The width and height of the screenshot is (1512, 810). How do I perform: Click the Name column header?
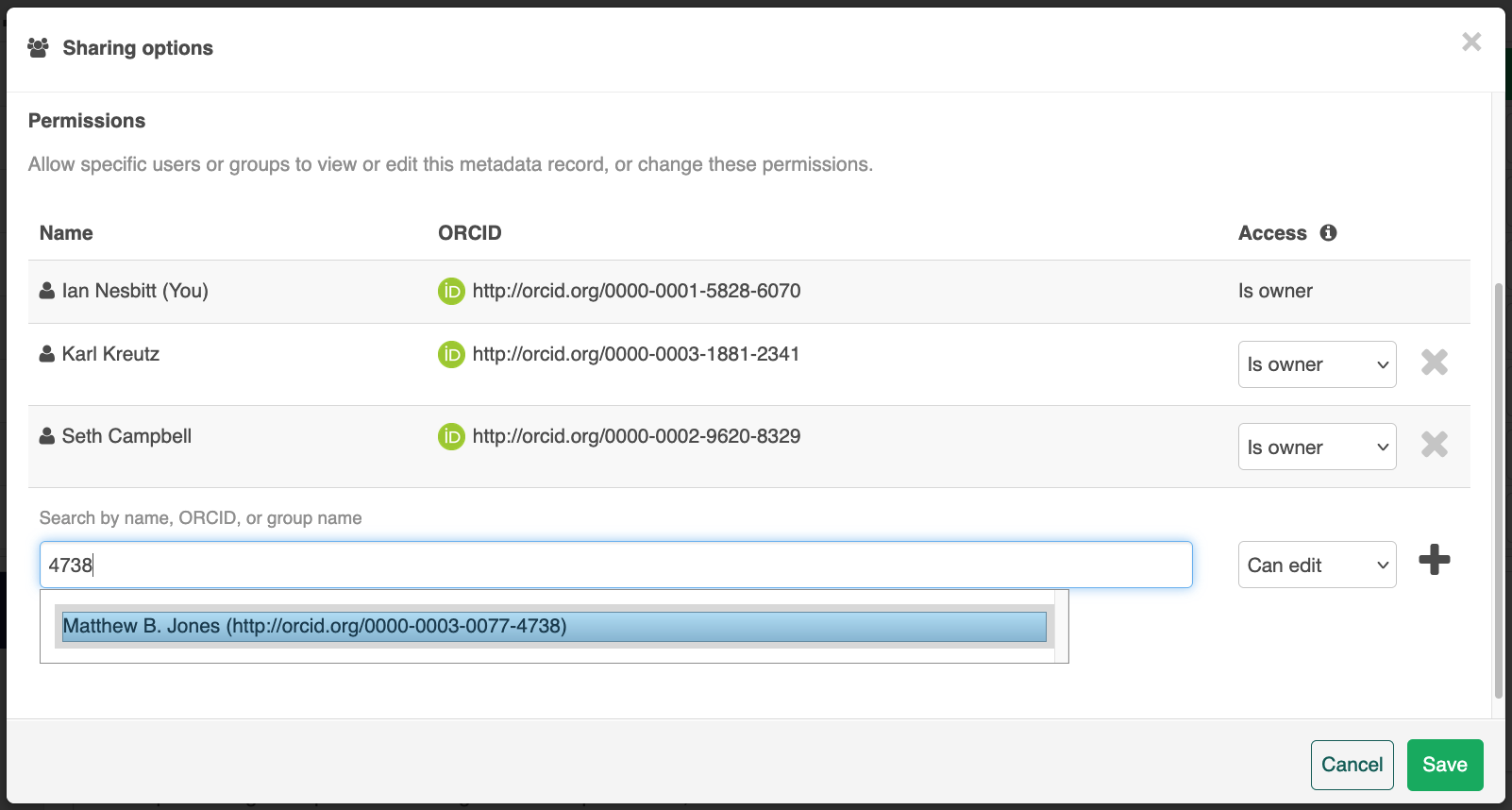[66, 233]
